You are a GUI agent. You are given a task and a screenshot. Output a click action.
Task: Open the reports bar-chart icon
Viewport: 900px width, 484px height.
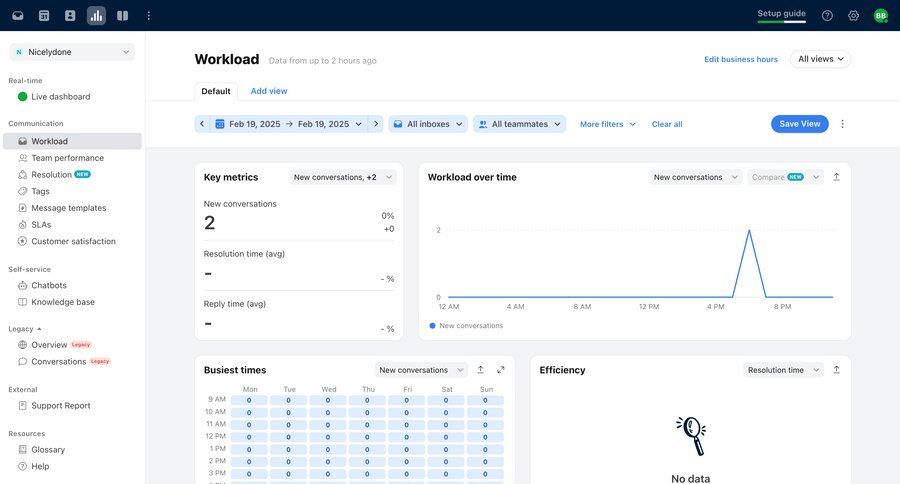click(x=96, y=16)
